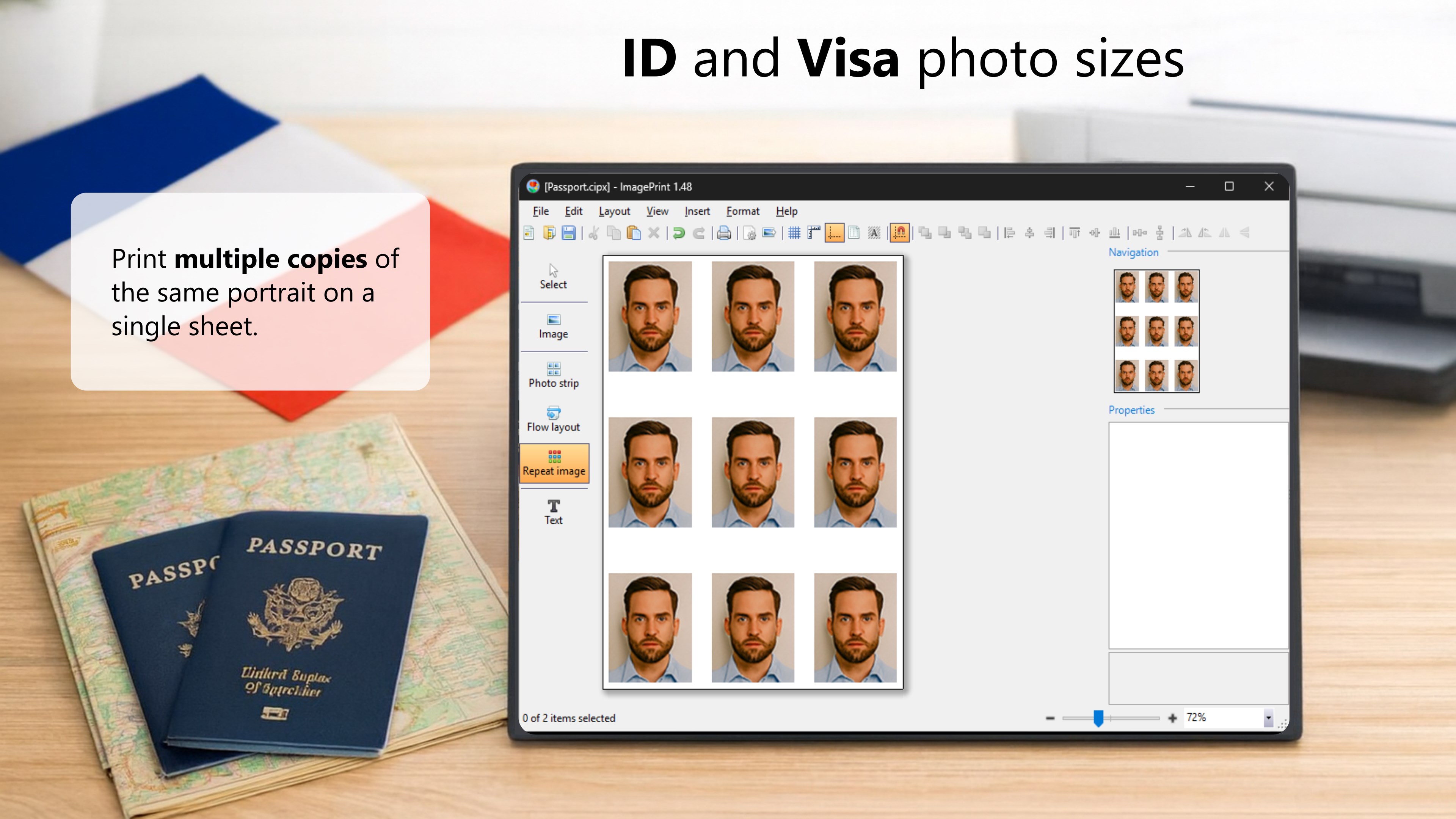Undo with the green arrow icon
This screenshot has height=819, width=1456.
pos(679,233)
